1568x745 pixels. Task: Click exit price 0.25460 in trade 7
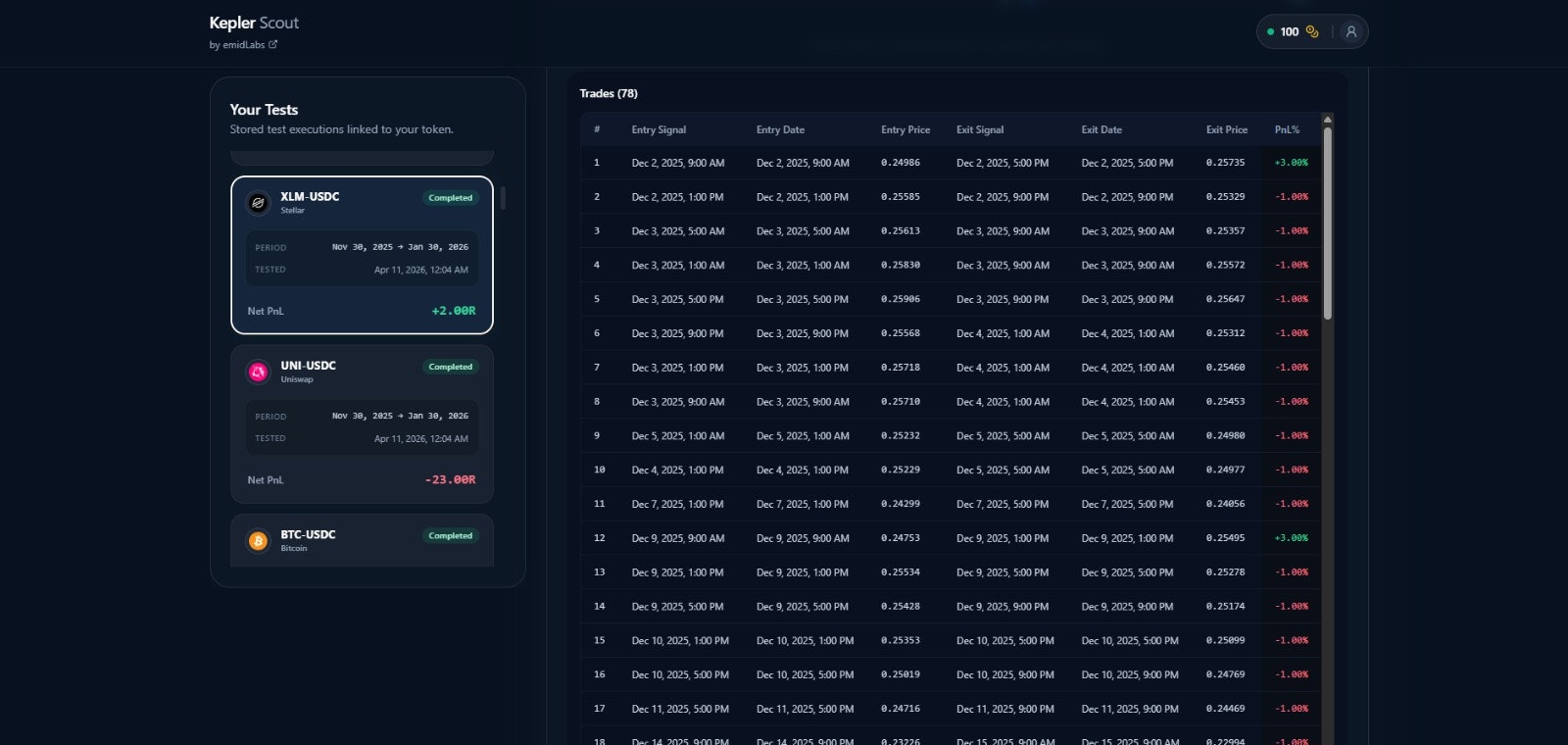click(1225, 368)
